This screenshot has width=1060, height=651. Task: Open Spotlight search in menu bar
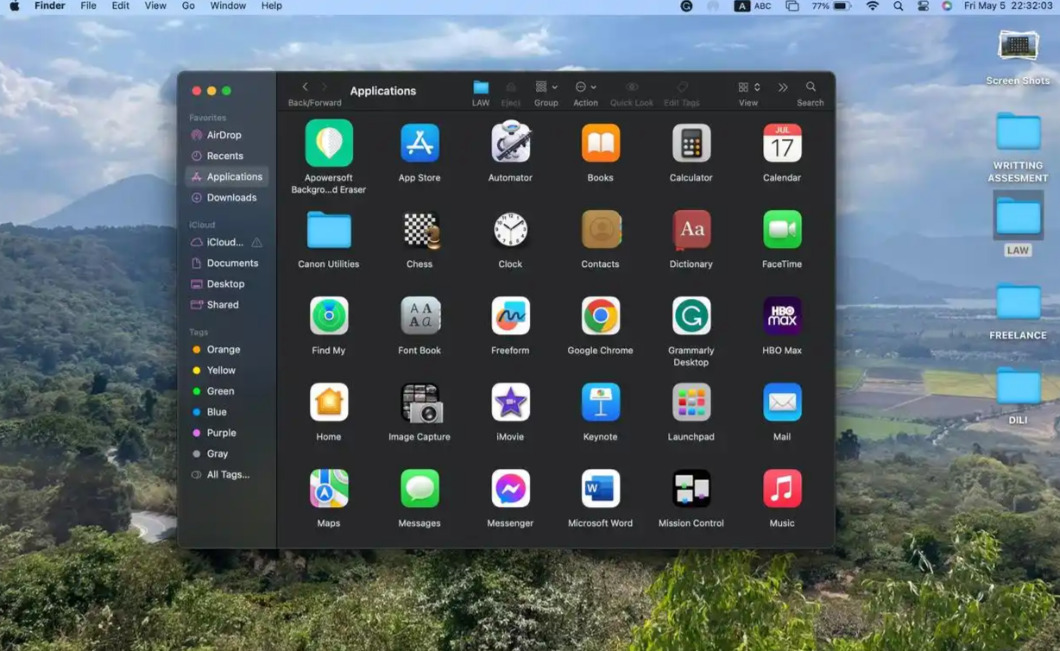coord(898,6)
